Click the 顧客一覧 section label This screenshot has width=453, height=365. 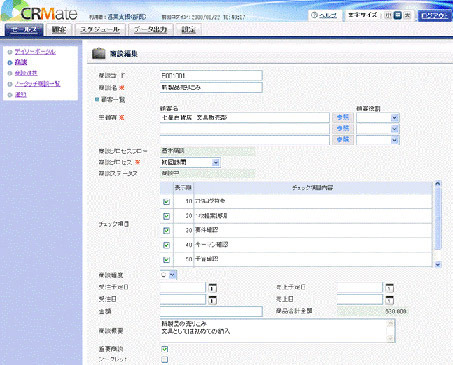point(113,100)
